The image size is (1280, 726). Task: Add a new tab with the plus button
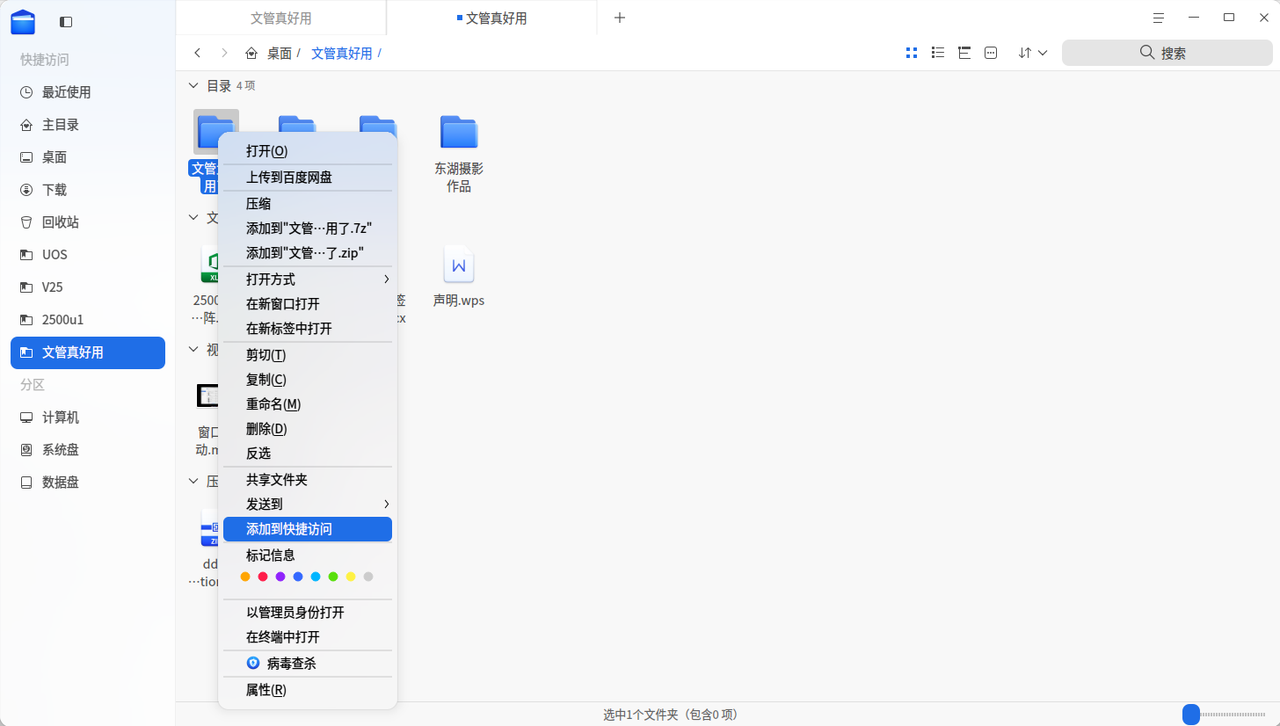pyautogui.click(x=620, y=18)
